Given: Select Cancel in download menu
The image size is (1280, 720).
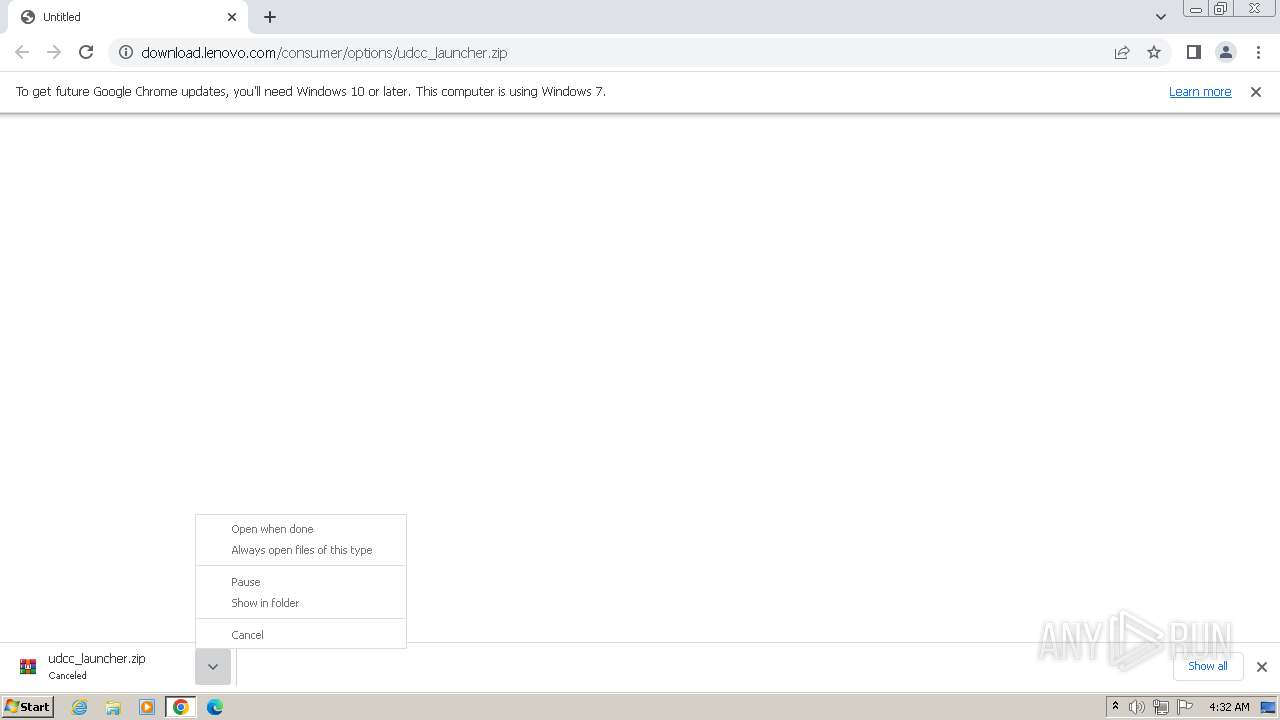Looking at the screenshot, I should (x=301, y=635).
